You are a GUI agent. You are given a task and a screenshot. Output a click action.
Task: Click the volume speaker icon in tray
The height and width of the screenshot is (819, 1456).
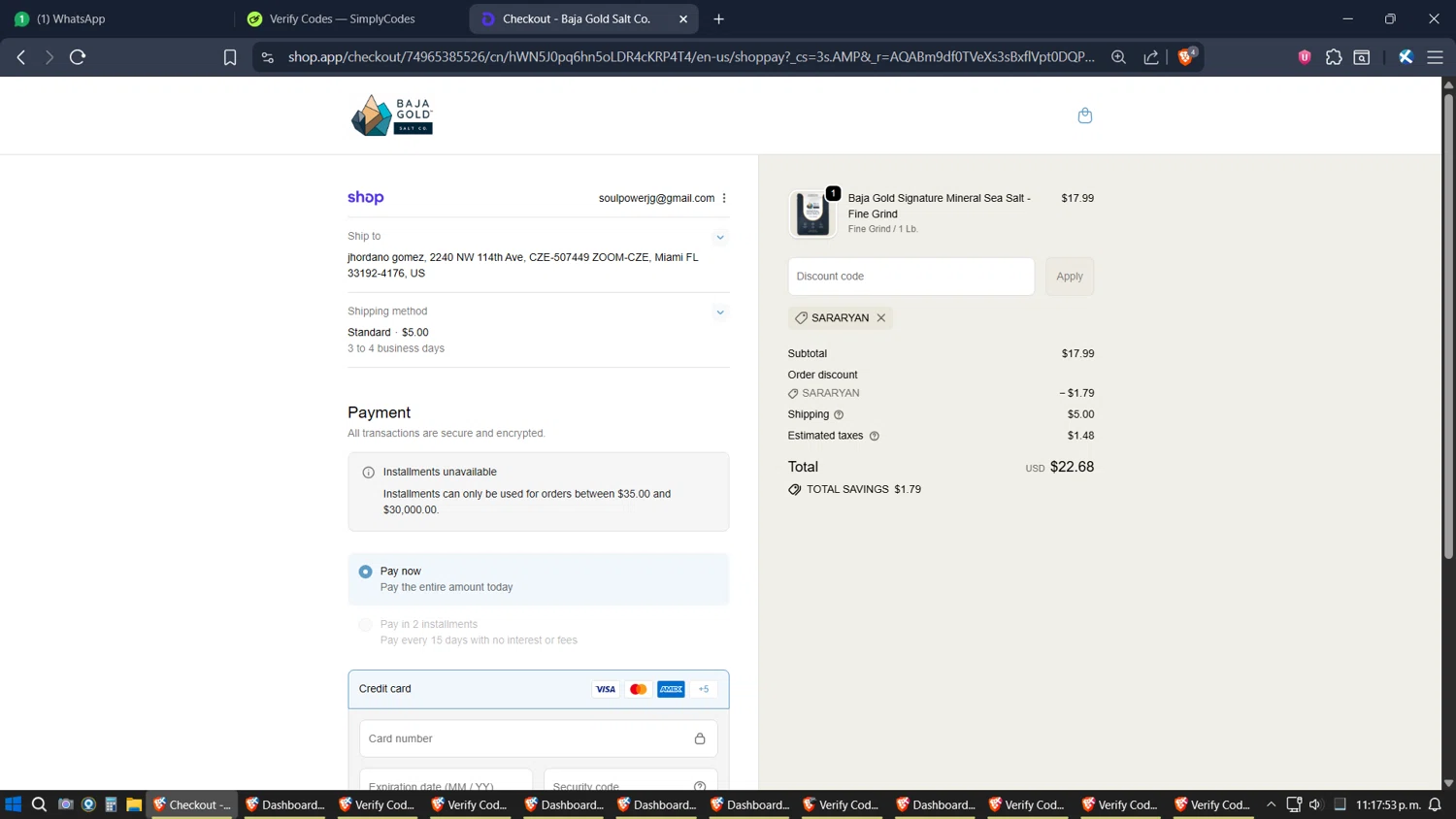tap(1315, 804)
